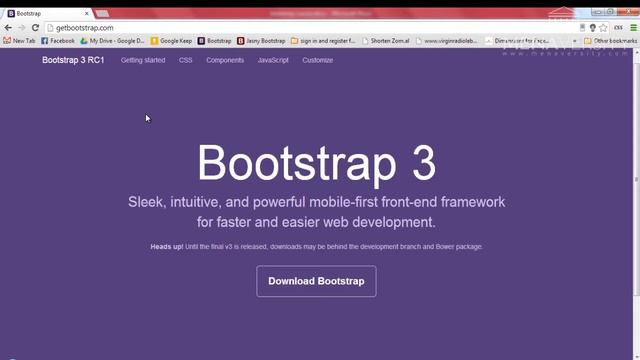Open the 'sign in and register' bookmark folder
The image size is (640, 360).
(323, 41)
